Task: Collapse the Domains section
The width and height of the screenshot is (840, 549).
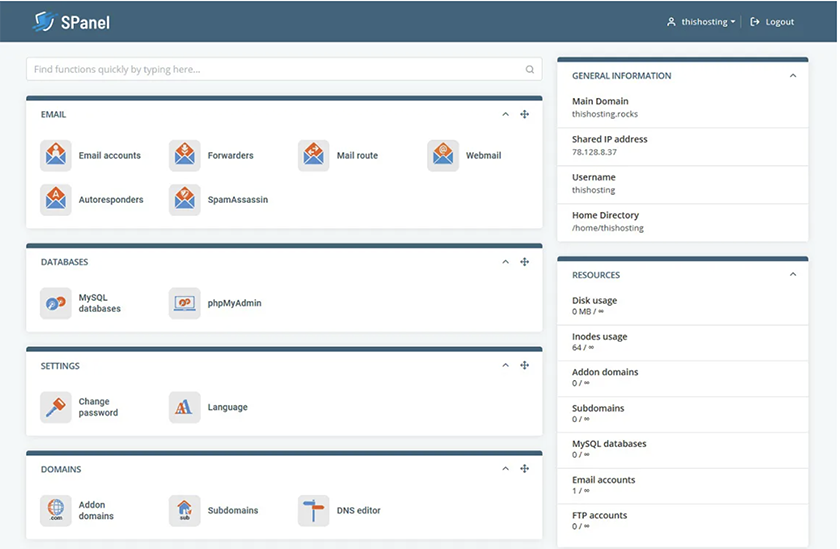Action: point(505,469)
